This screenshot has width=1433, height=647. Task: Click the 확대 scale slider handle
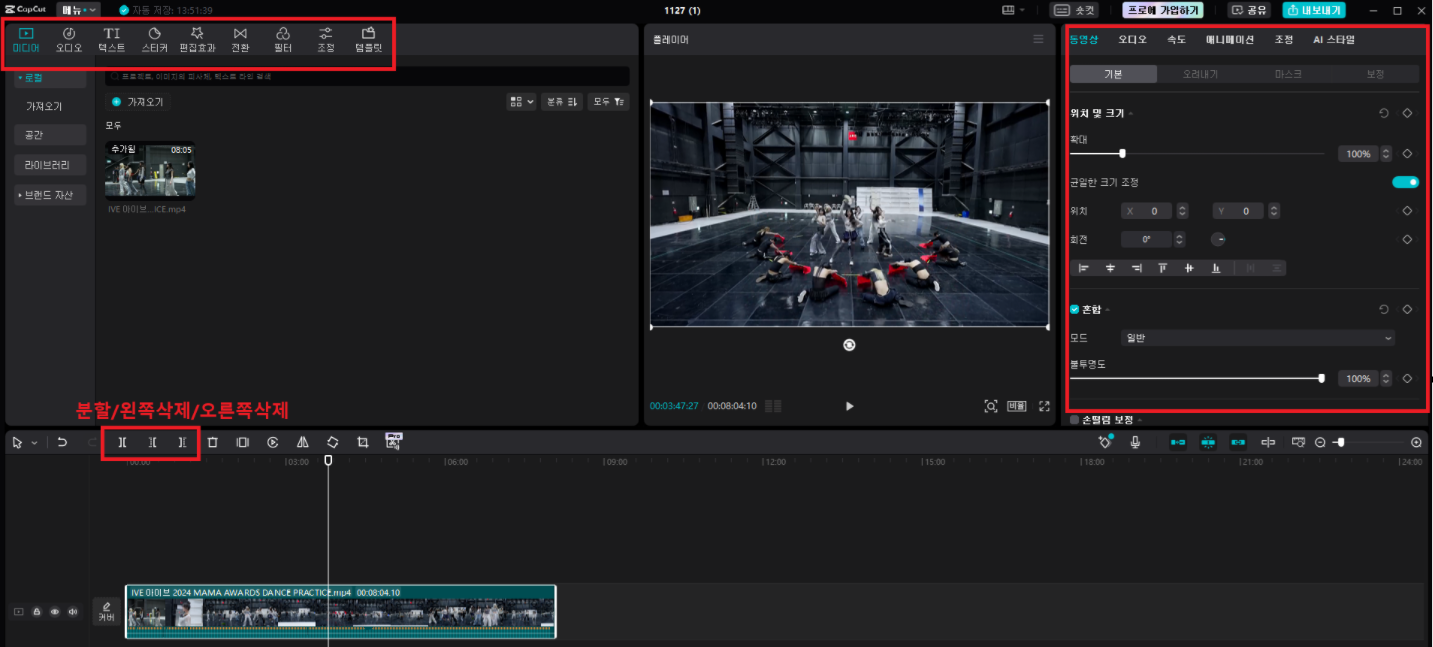[x=1122, y=154]
